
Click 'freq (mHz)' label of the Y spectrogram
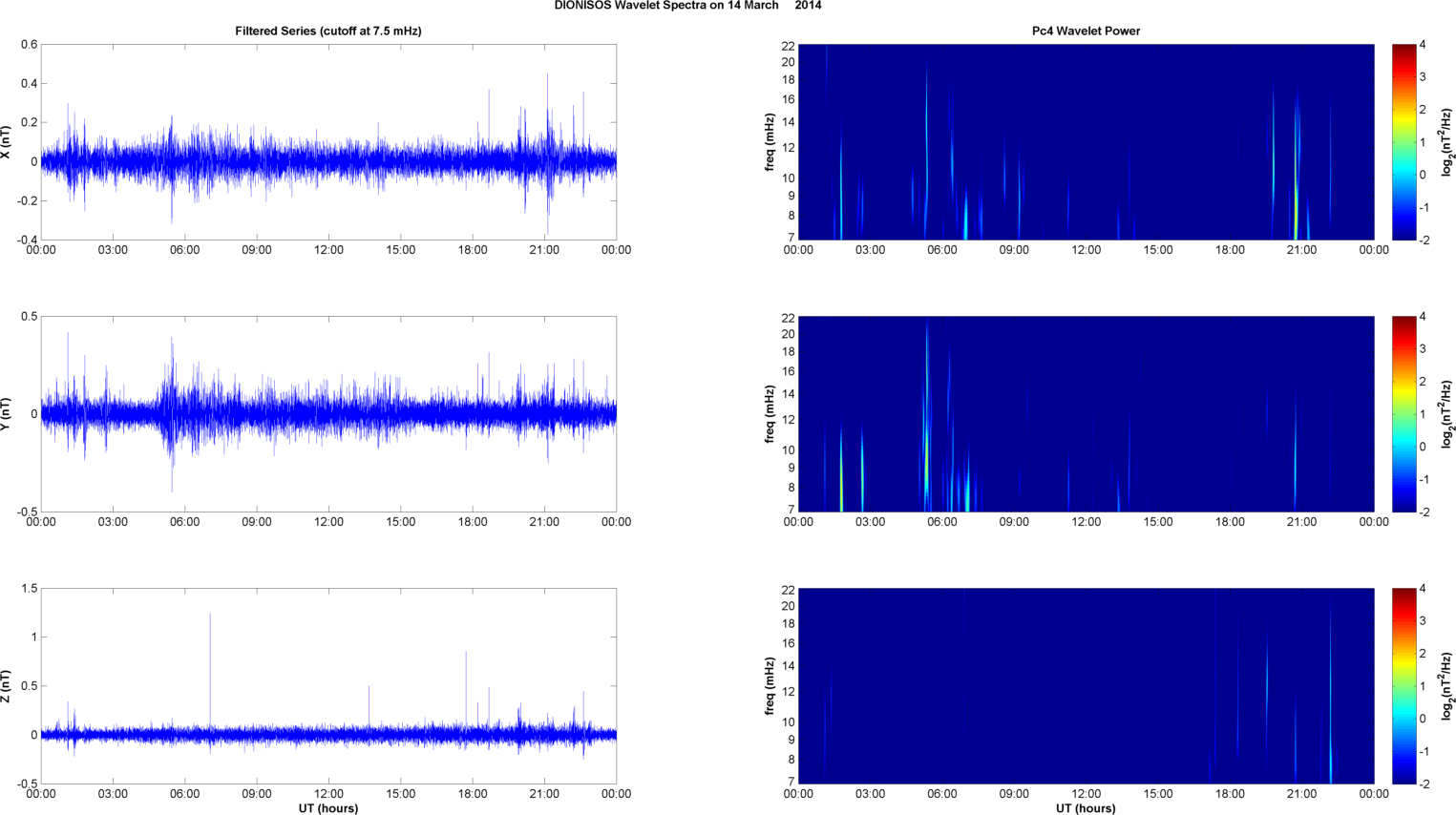770,414
